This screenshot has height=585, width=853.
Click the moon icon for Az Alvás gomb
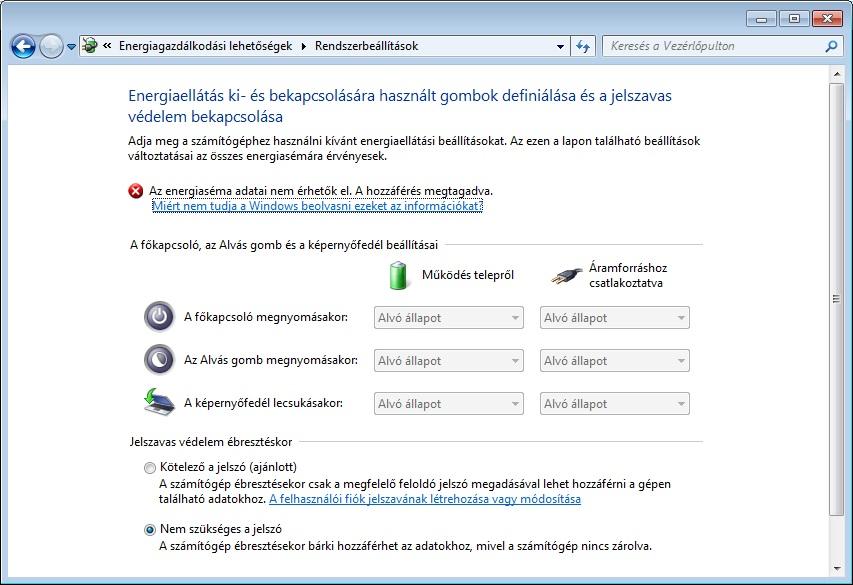[159, 360]
